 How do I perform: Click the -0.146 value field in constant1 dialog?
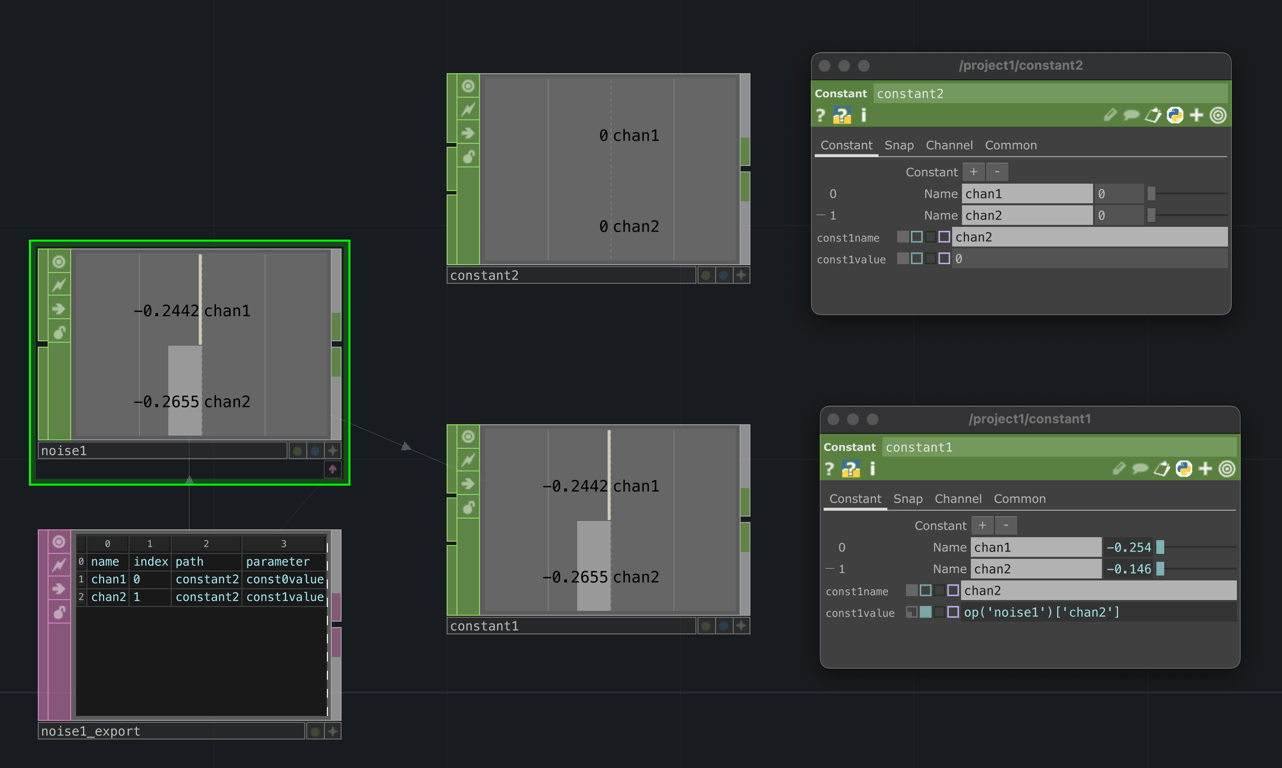click(1128, 569)
